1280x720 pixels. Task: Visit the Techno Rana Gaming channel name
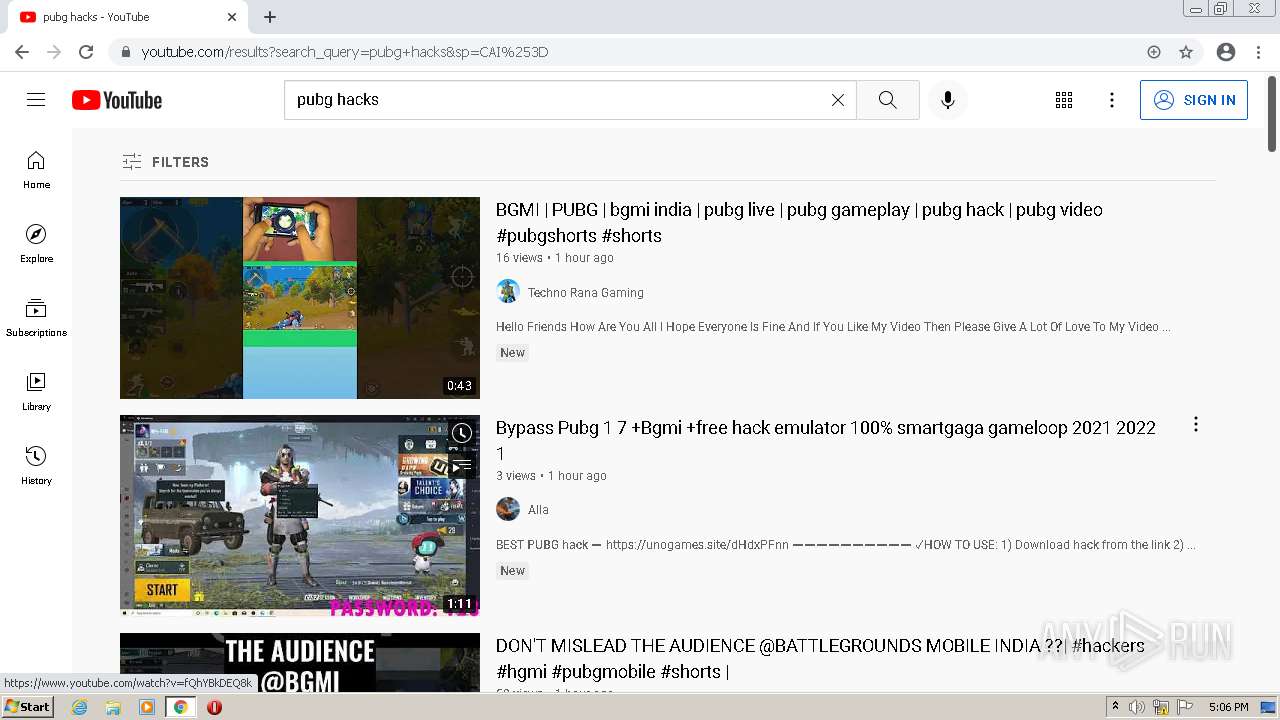pyautogui.click(x=586, y=293)
